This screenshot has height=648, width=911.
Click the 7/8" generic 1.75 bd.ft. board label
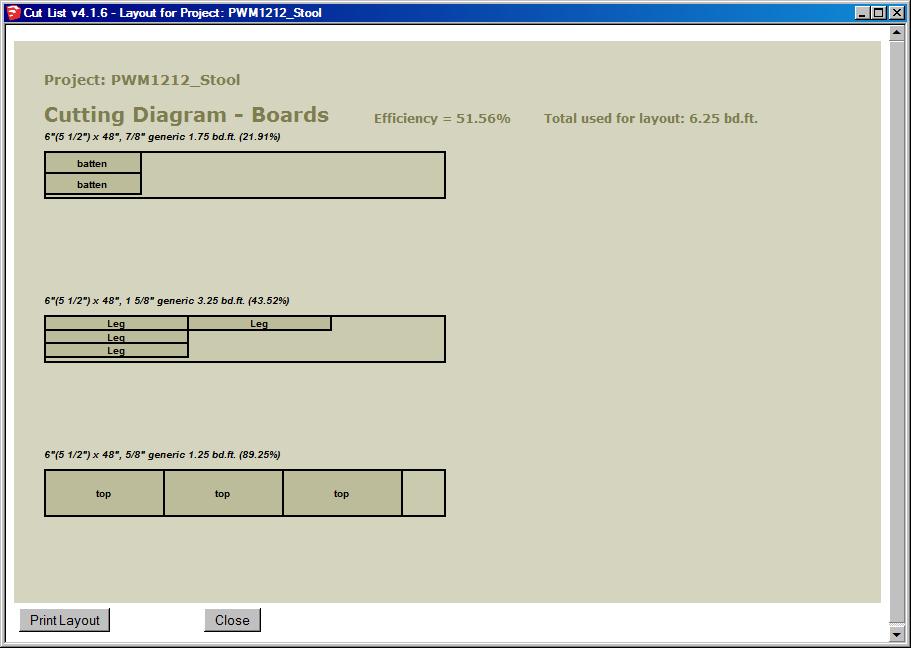[x=162, y=137]
